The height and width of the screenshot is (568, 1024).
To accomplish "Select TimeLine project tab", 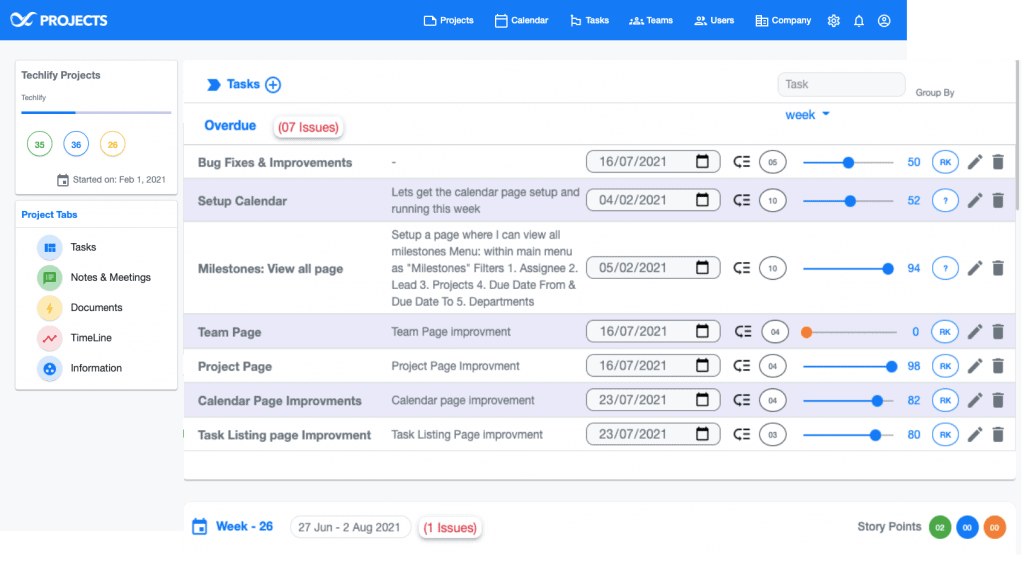I will pos(74,338).
